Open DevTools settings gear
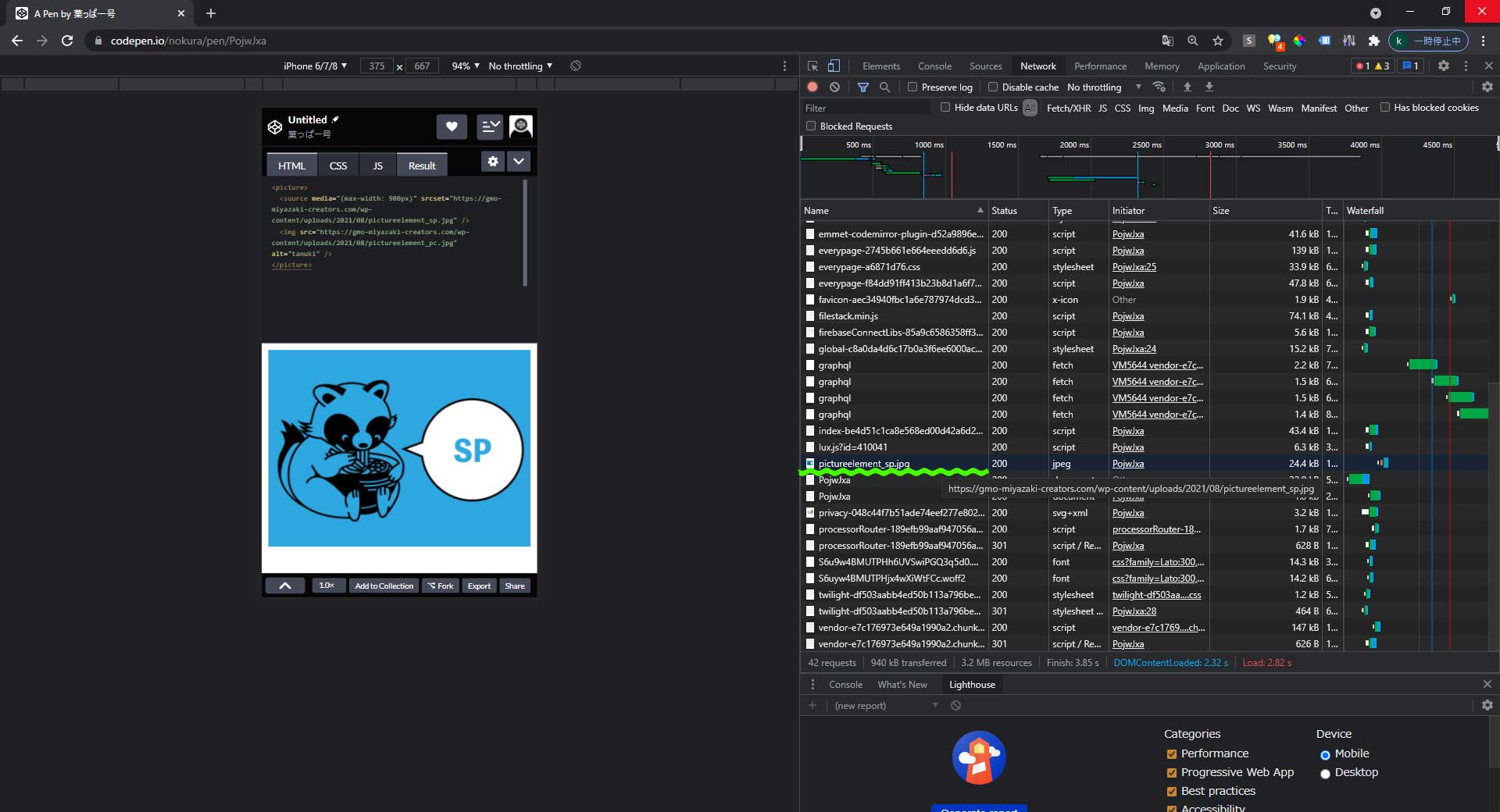 (1444, 66)
